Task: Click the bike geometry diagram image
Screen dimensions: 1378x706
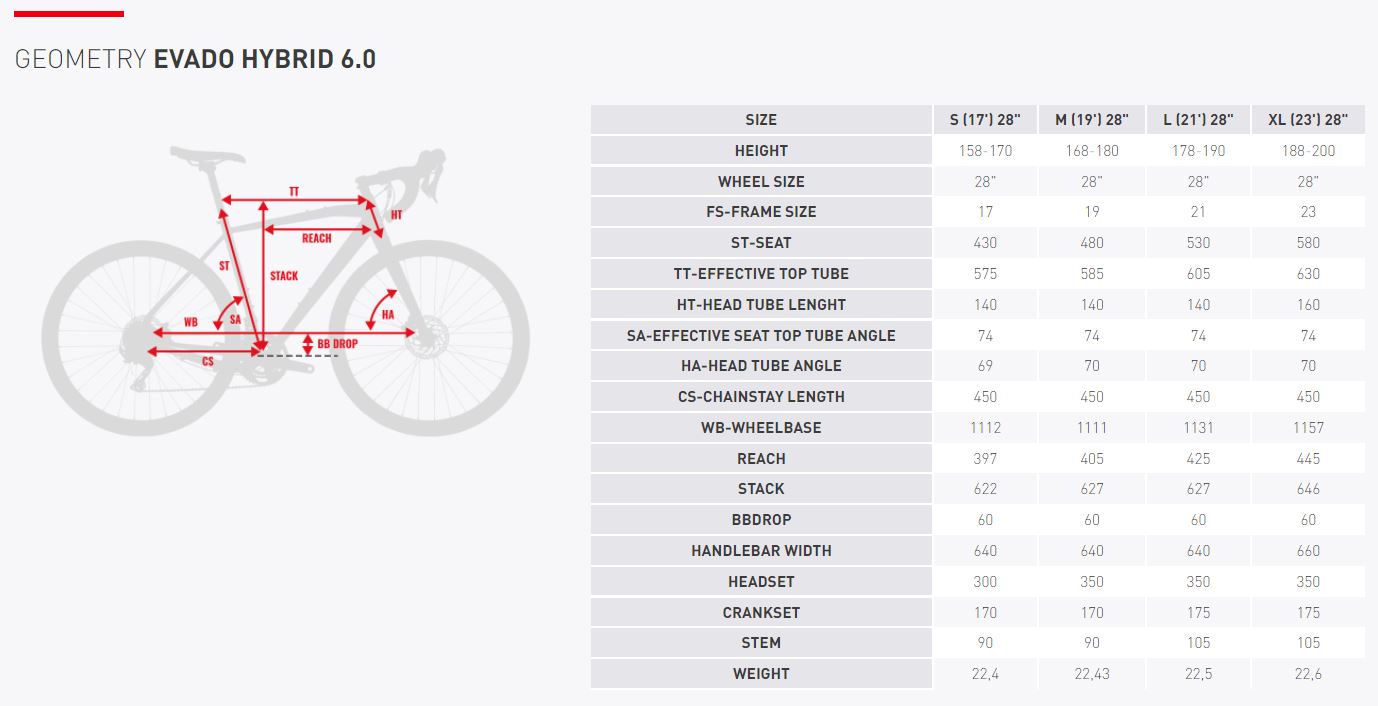Action: tap(285, 290)
